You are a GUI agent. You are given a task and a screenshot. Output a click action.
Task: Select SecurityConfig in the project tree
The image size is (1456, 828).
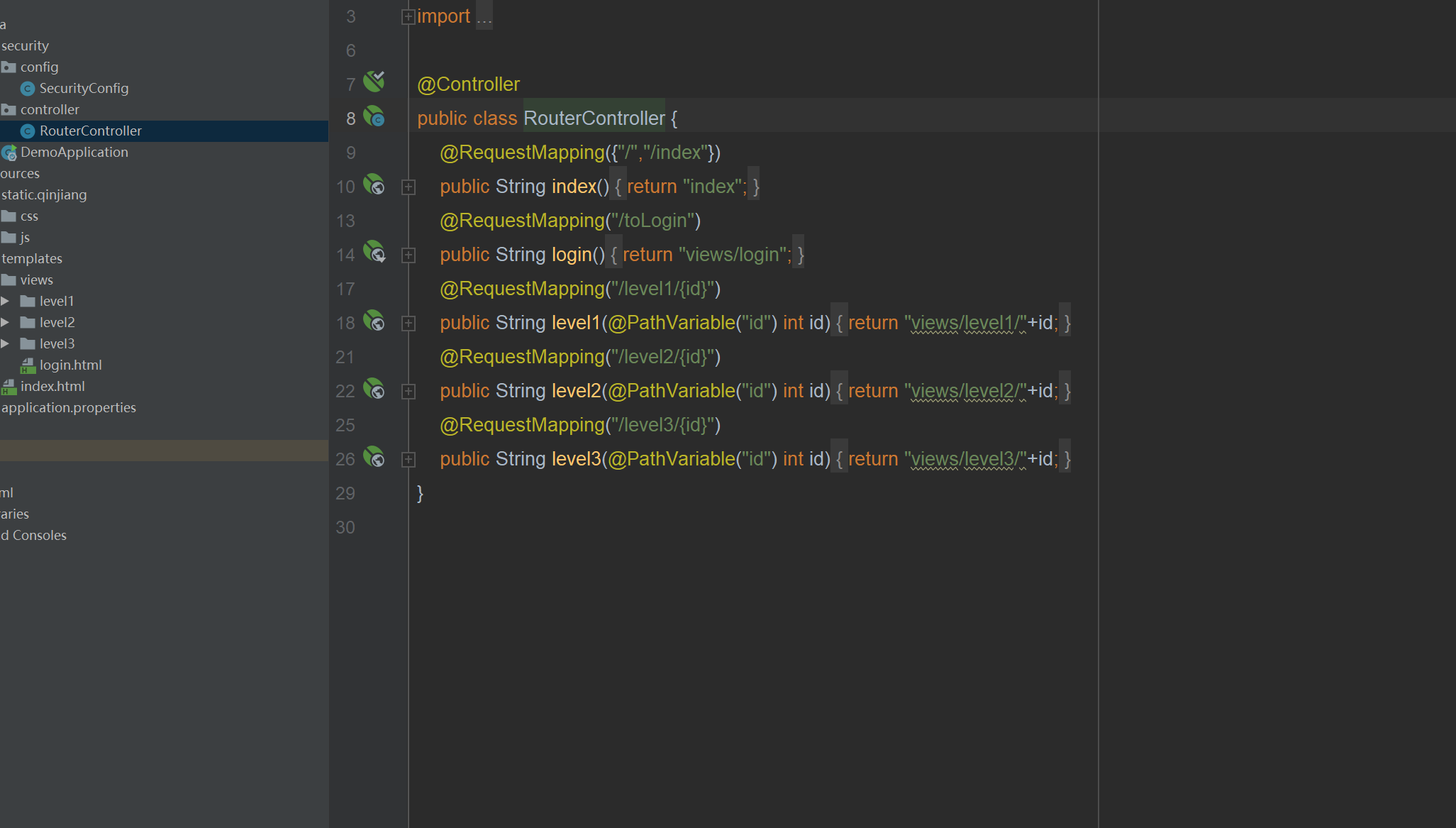84,89
